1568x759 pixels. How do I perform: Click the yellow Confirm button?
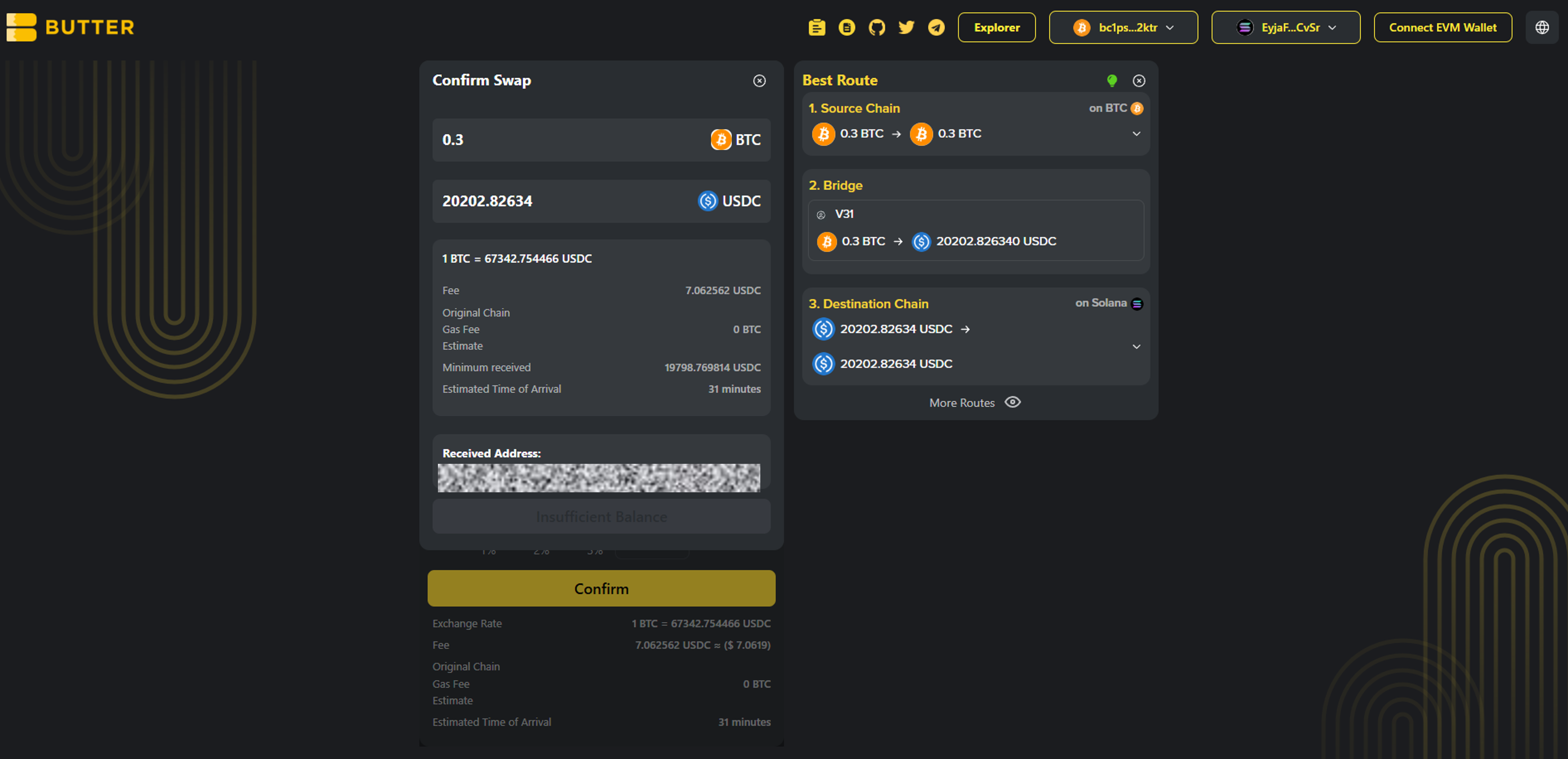[601, 588]
